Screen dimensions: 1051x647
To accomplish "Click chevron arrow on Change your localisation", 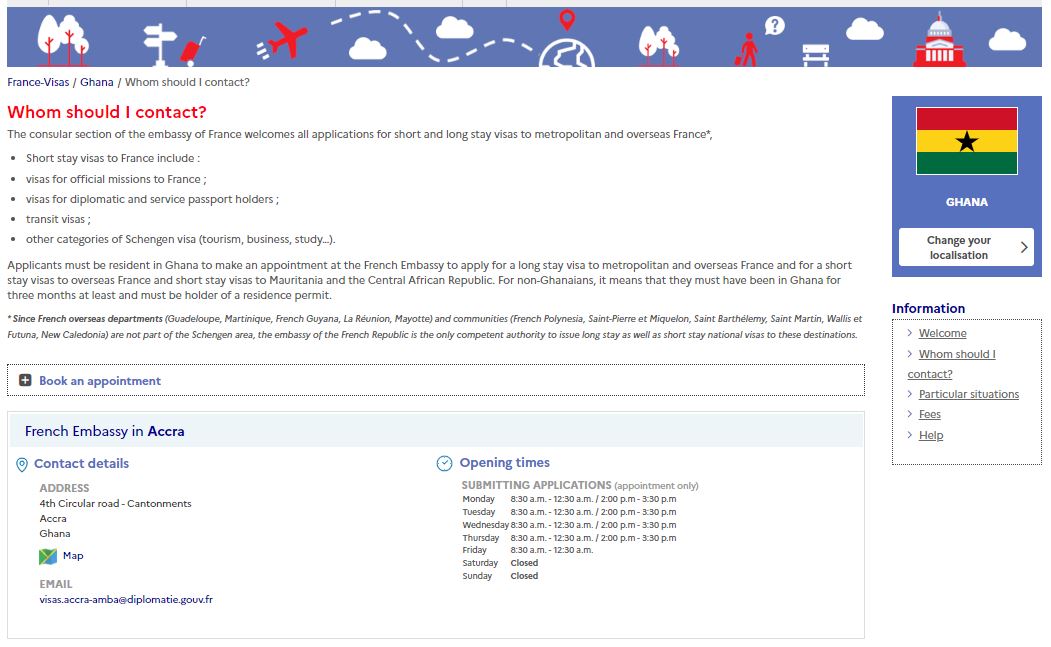I will tap(1024, 247).
